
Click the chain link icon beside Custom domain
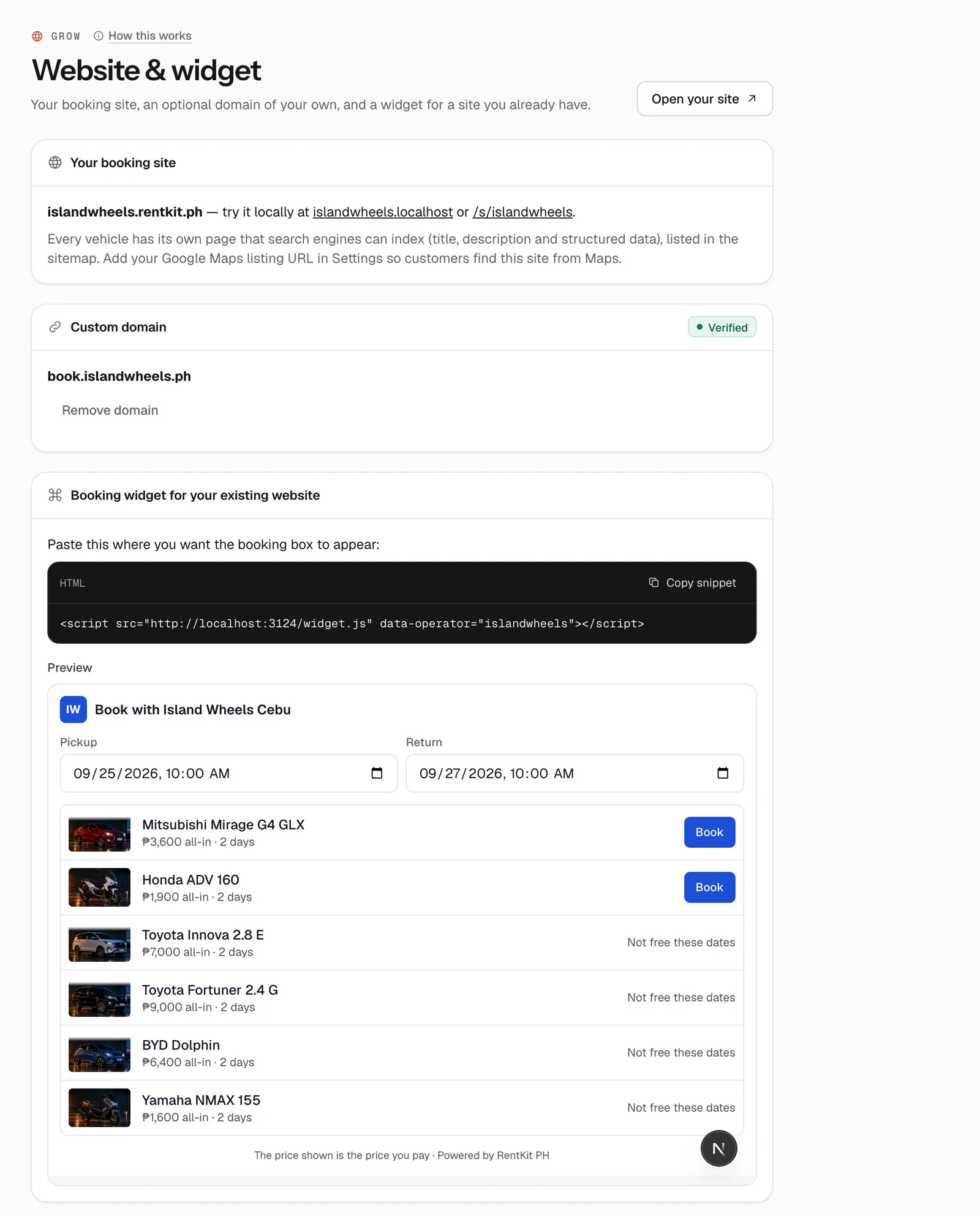(55, 327)
